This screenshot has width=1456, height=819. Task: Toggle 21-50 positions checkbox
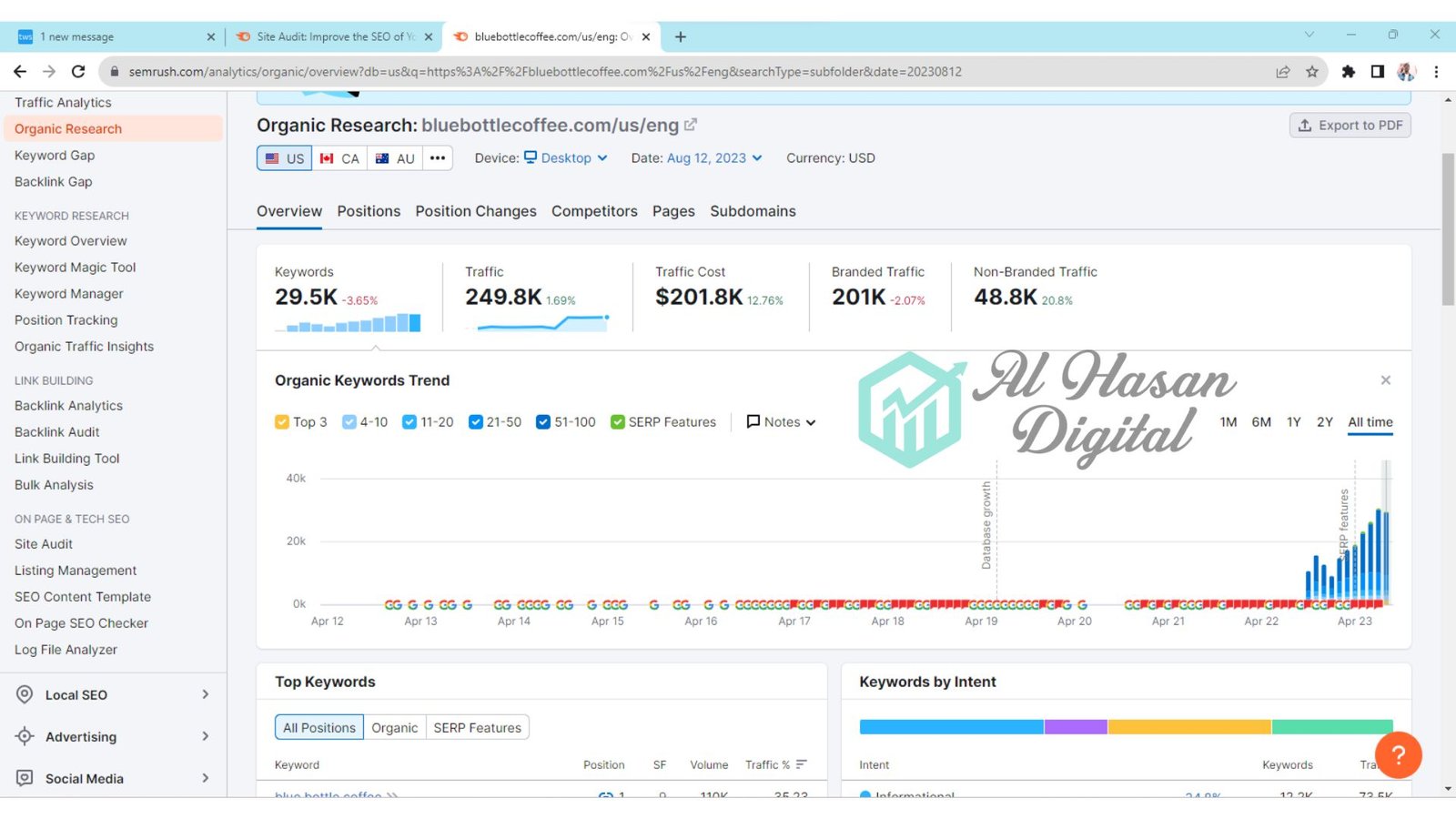(475, 422)
